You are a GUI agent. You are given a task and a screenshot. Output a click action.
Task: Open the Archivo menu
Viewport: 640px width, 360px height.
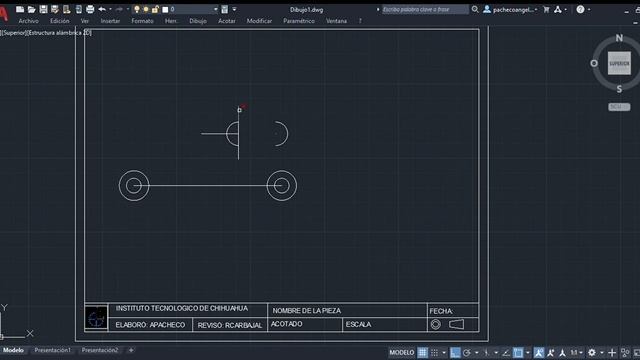point(29,21)
